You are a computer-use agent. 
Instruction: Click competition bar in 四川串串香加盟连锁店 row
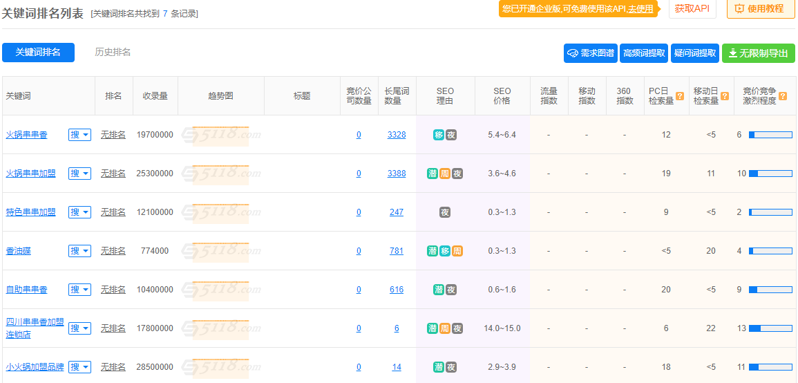coord(771,328)
